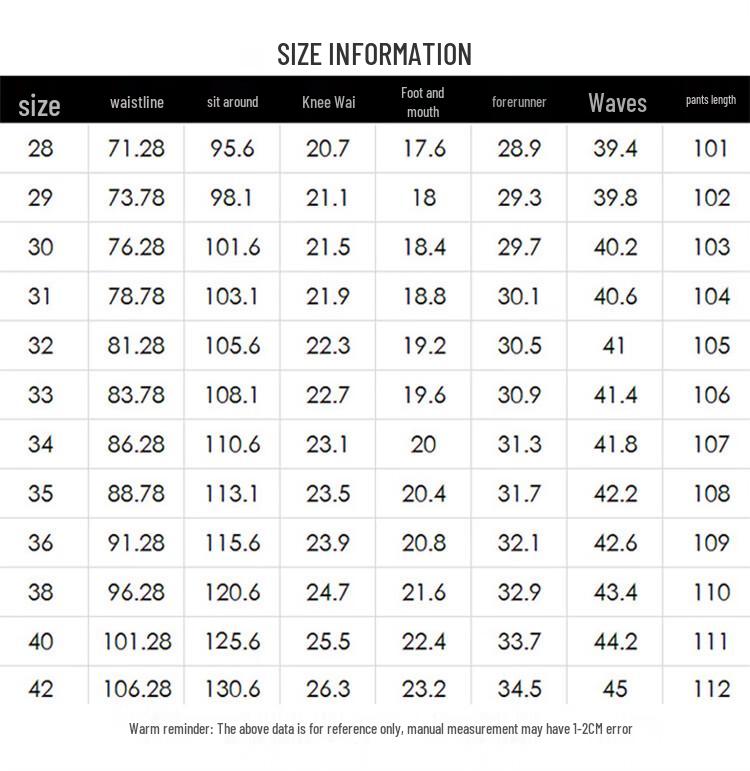Click the foot and mouth value 23.2

tap(424, 689)
